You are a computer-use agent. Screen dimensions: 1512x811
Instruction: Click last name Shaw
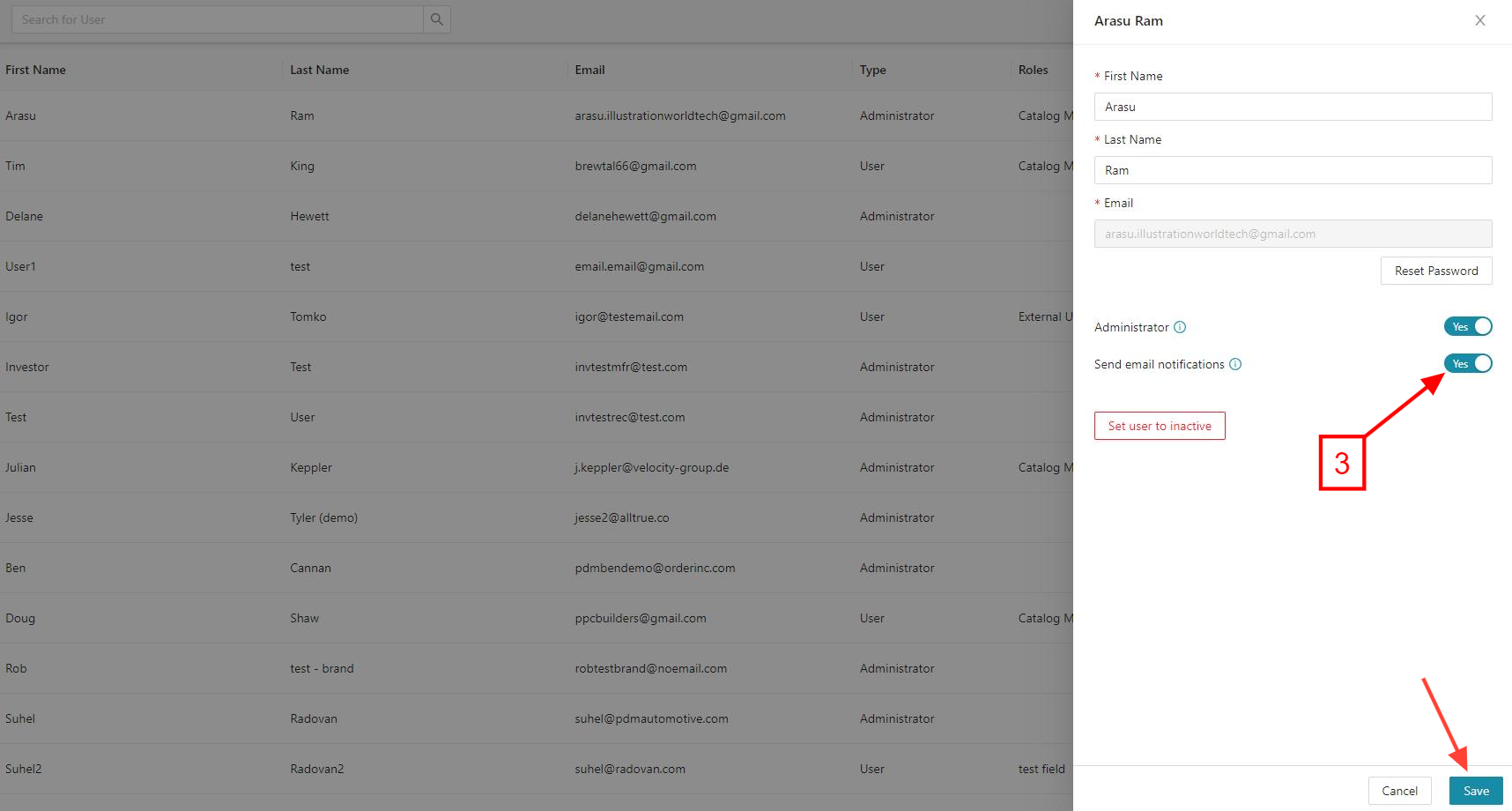(304, 618)
